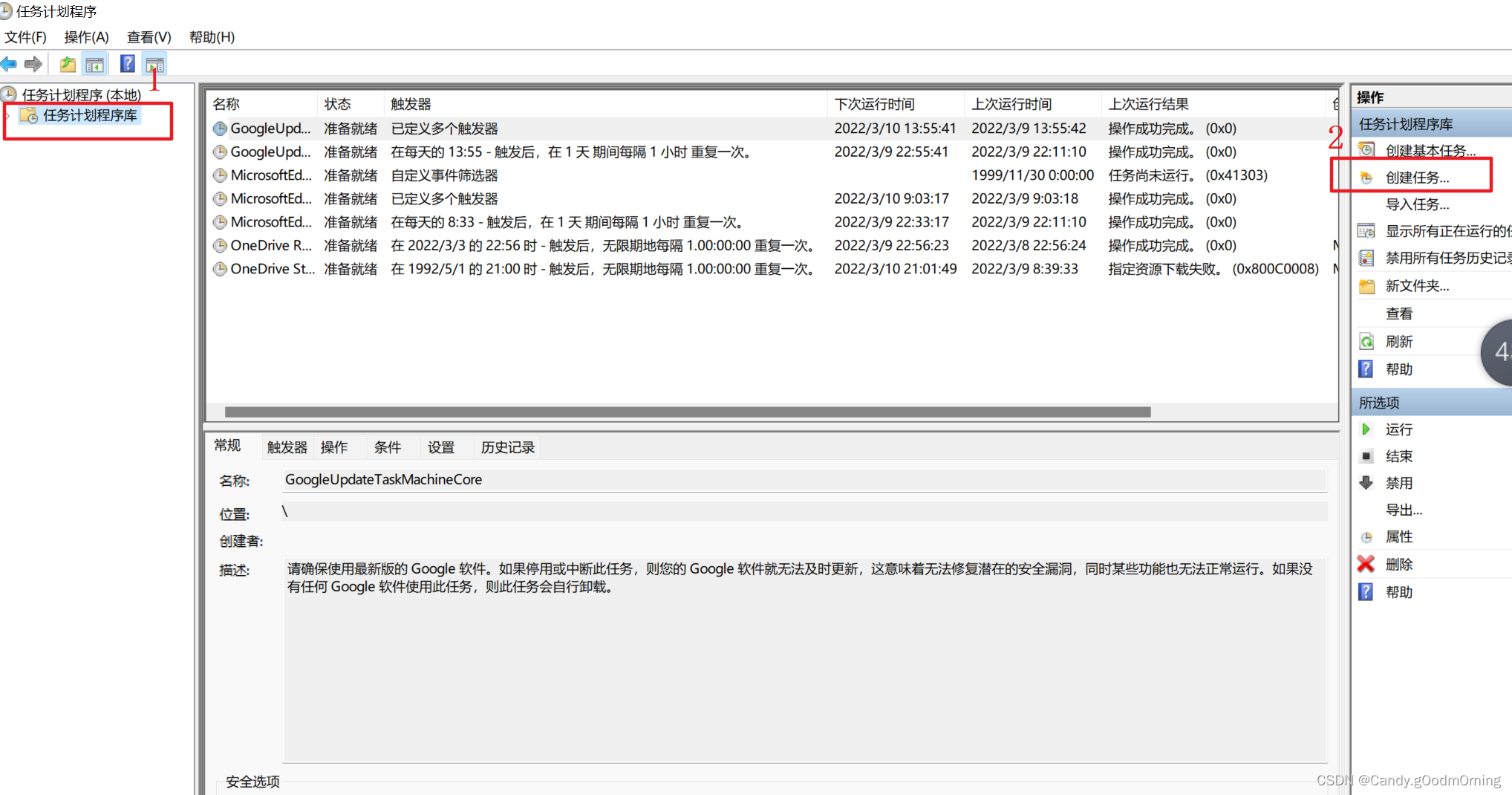Click the 属性 clock icon

click(x=1366, y=537)
